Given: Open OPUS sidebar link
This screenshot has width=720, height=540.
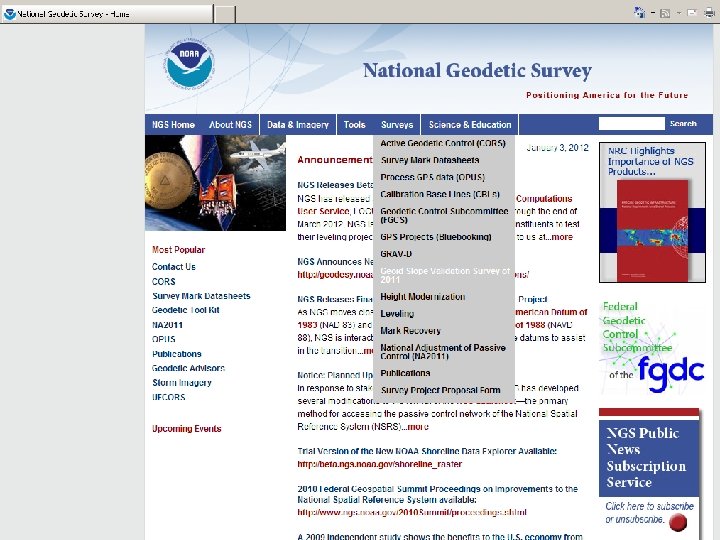Looking at the screenshot, I should 163,339.
